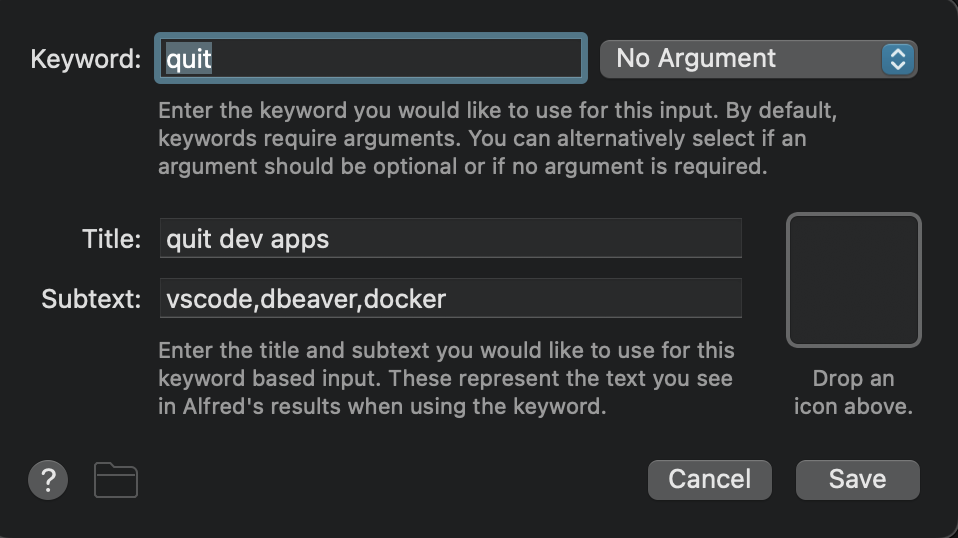Screen dimensions: 958x538
Task: Click the "Subtext:" label
Action: click(x=91, y=299)
